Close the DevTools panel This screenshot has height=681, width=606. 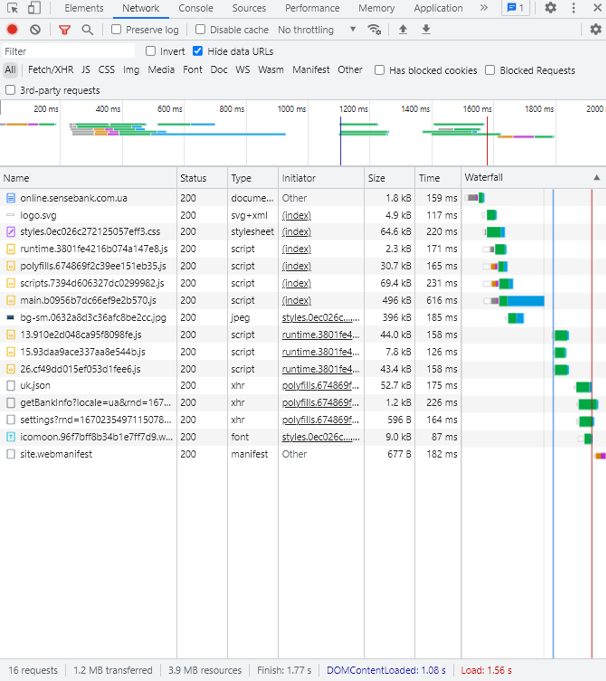point(597,8)
